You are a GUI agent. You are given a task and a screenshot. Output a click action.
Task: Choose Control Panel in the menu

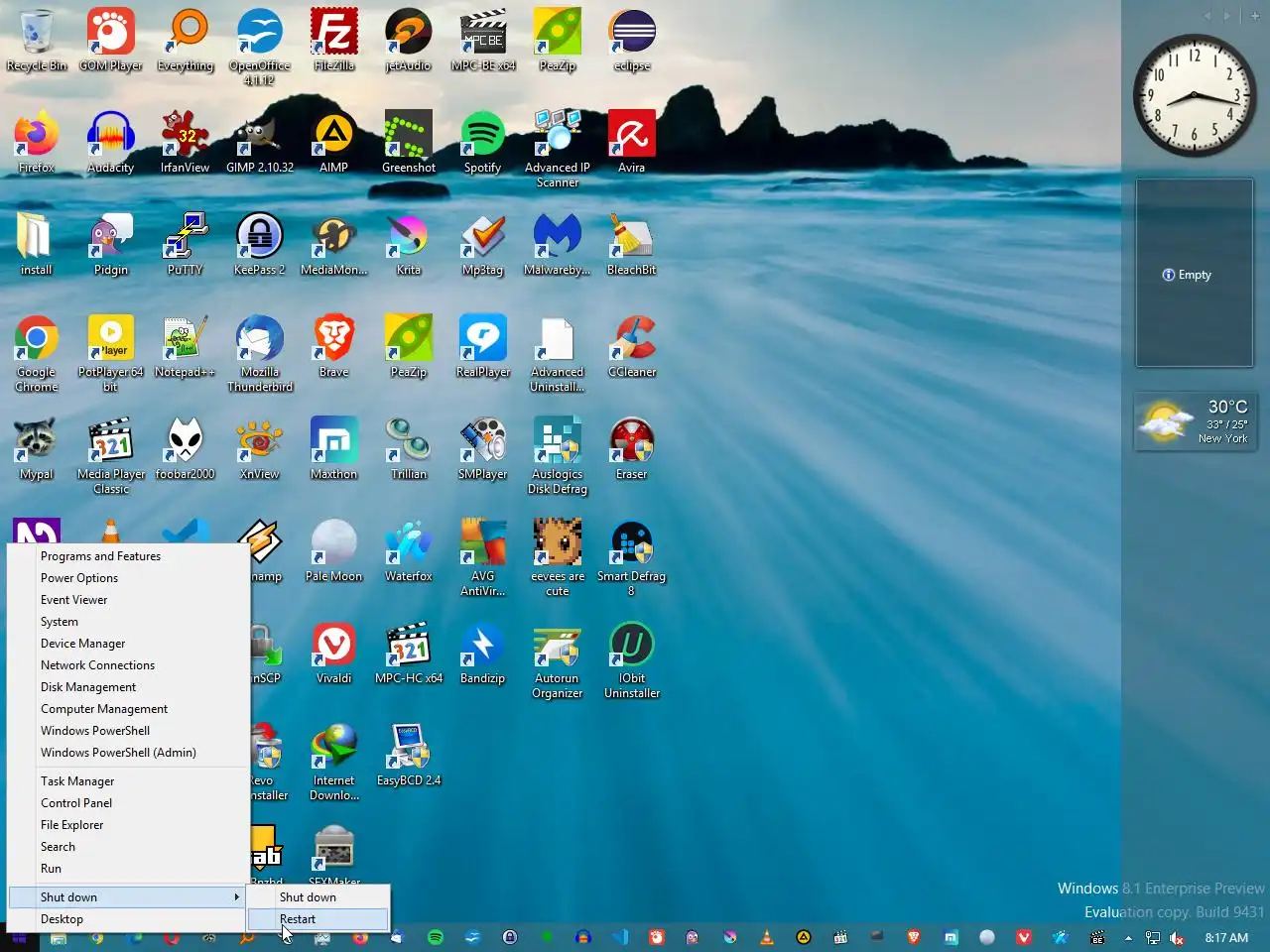[129, 803]
